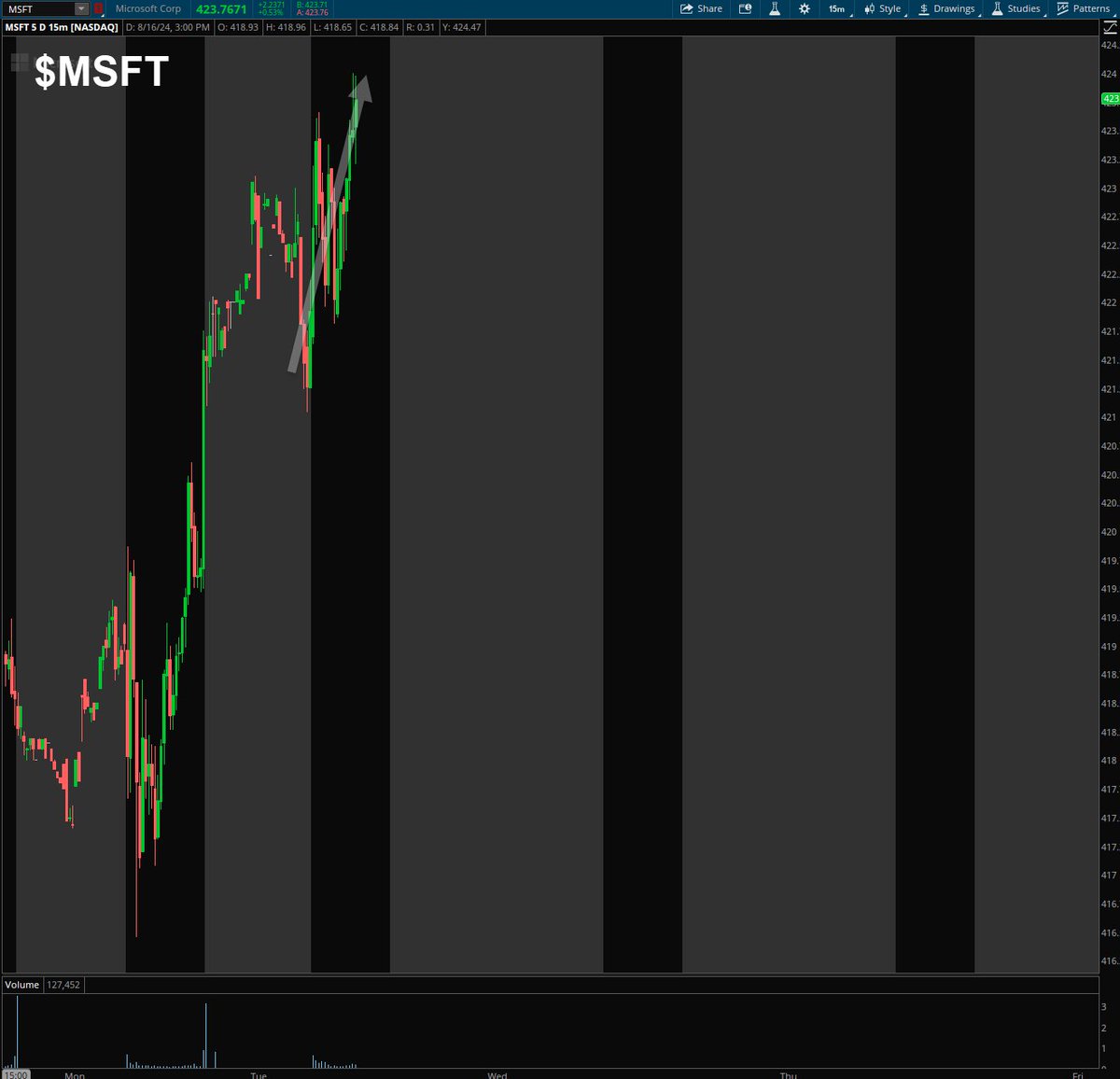Click the ask price A: 423.76
Screen dimensions: 1120x1079
point(312,13)
